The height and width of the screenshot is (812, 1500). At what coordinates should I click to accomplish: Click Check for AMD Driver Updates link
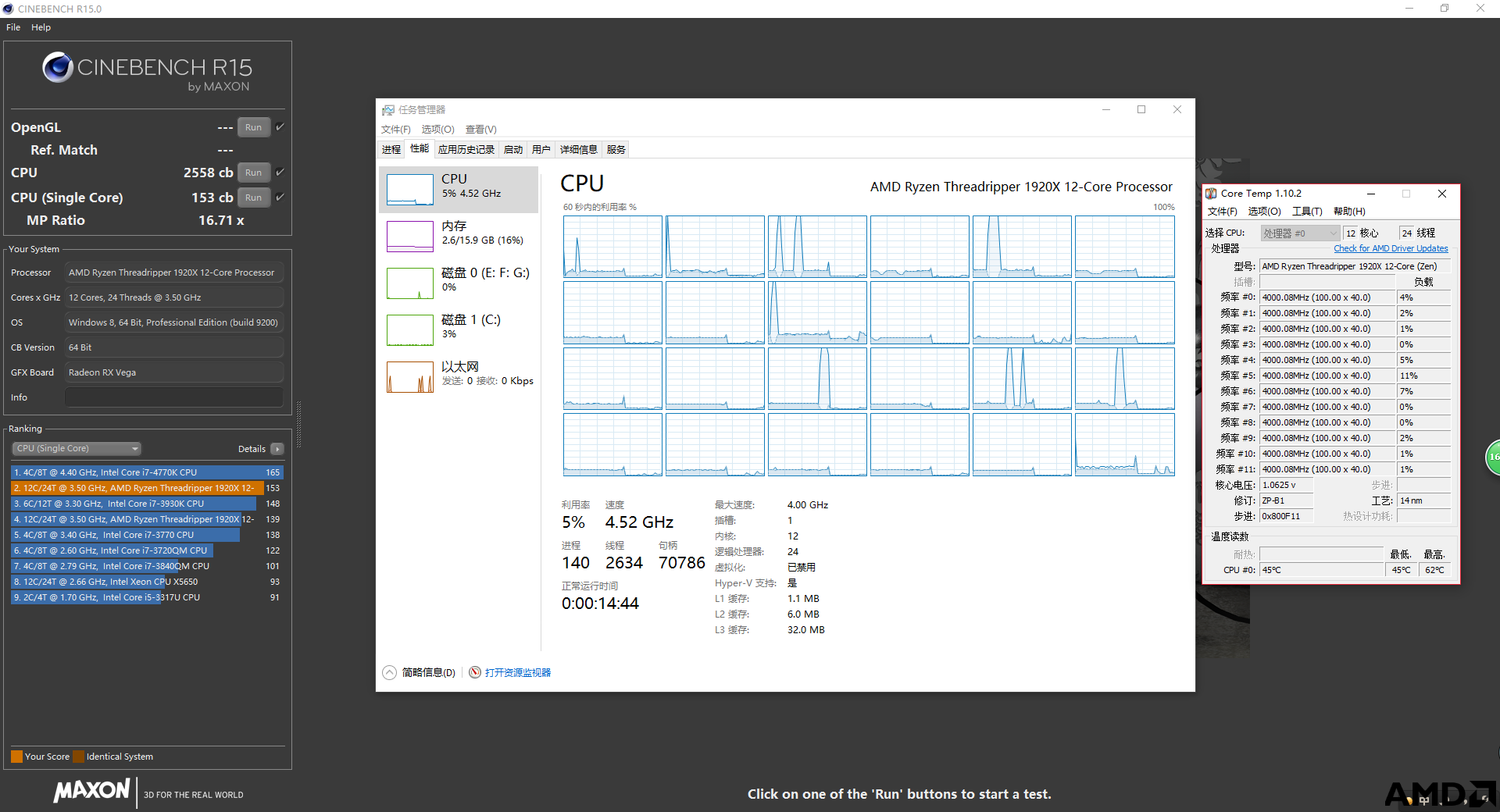(x=1391, y=248)
